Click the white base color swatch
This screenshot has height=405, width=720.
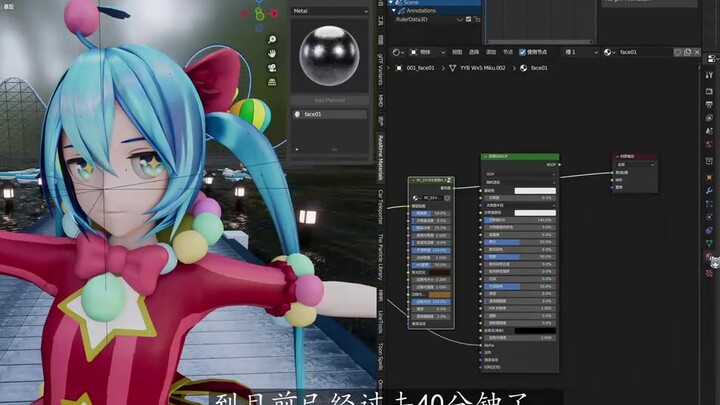point(535,191)
